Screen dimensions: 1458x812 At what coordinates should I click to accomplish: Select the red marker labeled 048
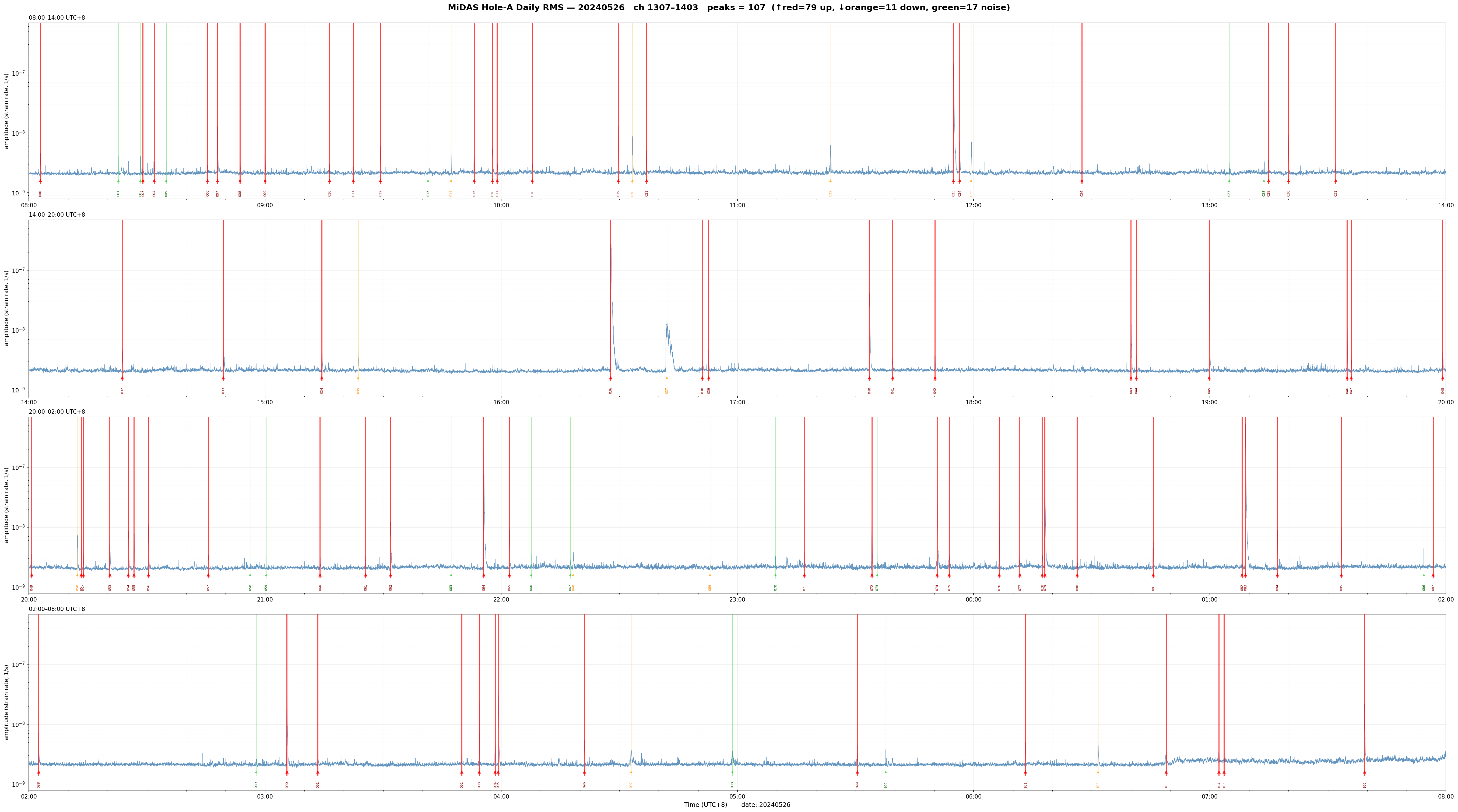[x=1443, y=378]
